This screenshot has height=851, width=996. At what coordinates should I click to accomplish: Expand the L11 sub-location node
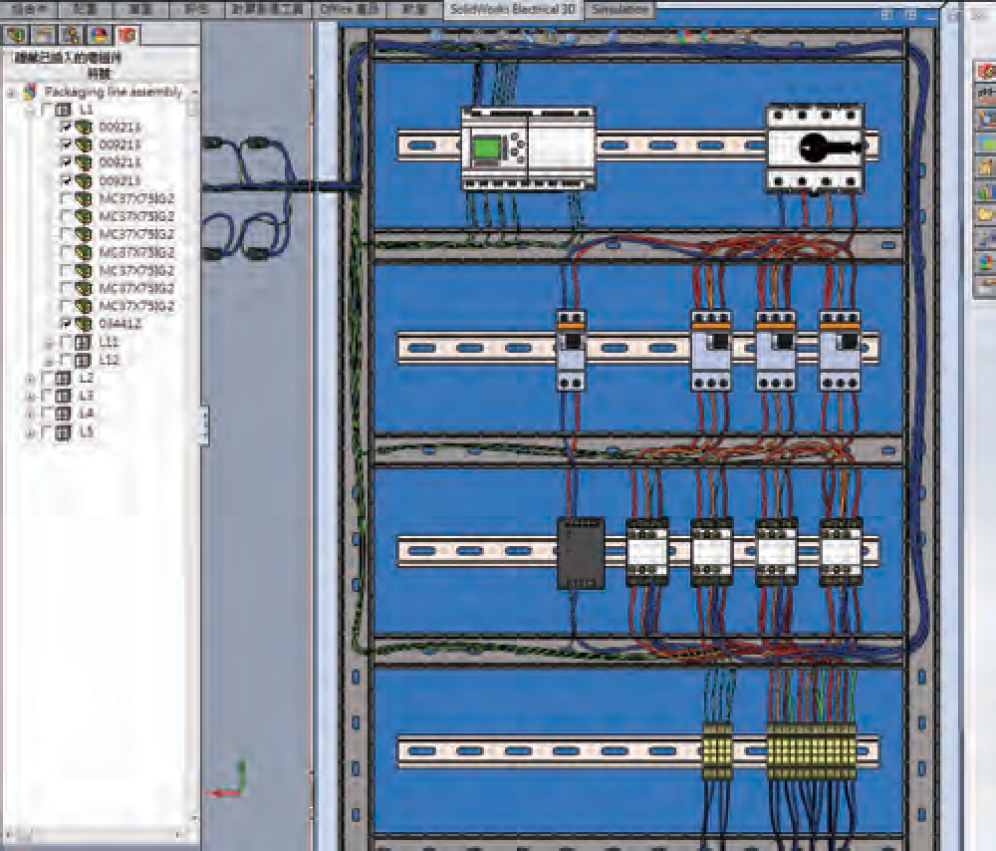49,342
